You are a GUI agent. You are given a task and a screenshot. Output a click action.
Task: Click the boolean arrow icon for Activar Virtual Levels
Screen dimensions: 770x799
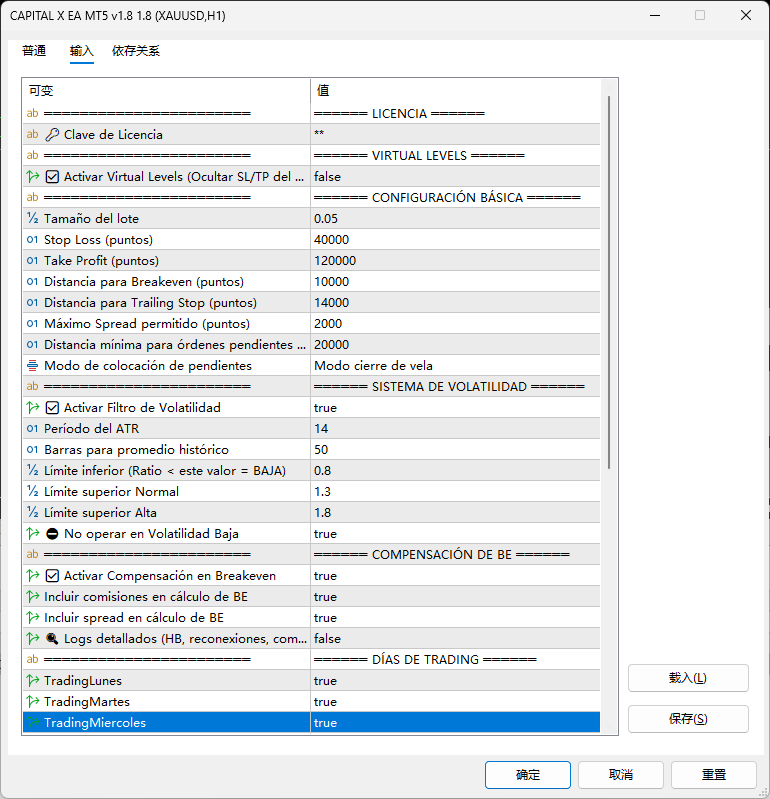coord(33,177)
